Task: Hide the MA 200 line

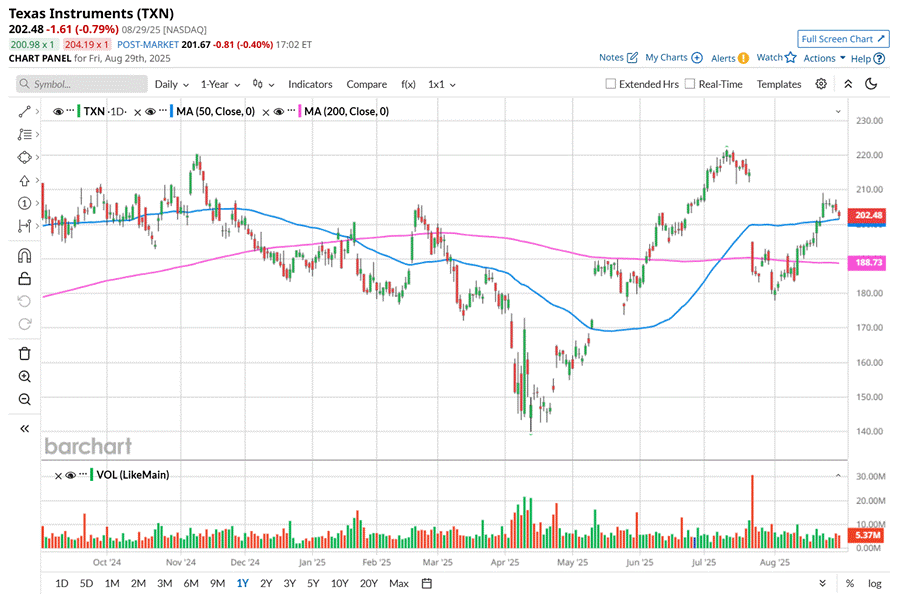Action: 279,112
